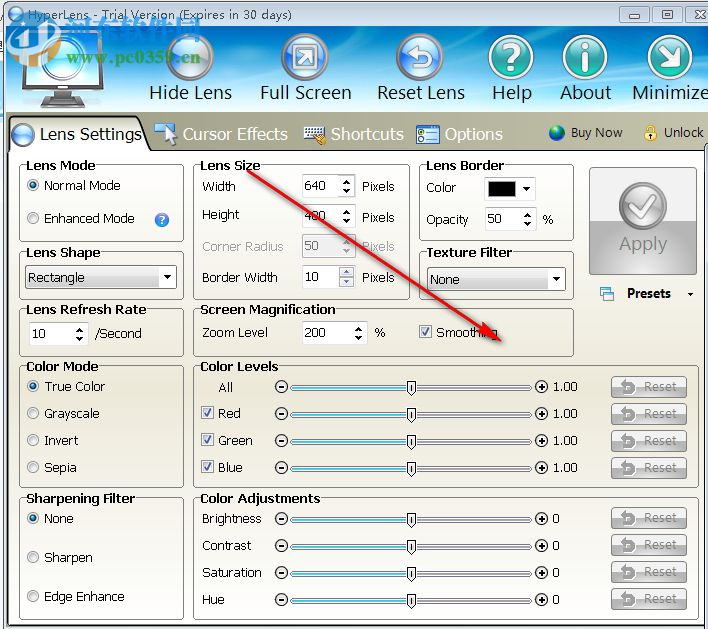This screenshot has height=629, width=708.
Task: Click minus icon for All color level
Action: (x=281, y=387)
